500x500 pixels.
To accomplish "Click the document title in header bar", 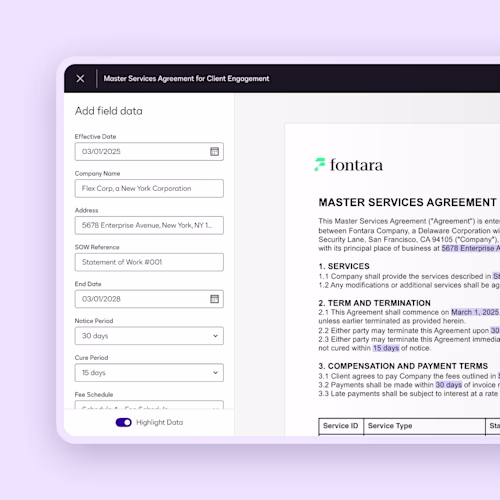I will click(x=186, y=79).
